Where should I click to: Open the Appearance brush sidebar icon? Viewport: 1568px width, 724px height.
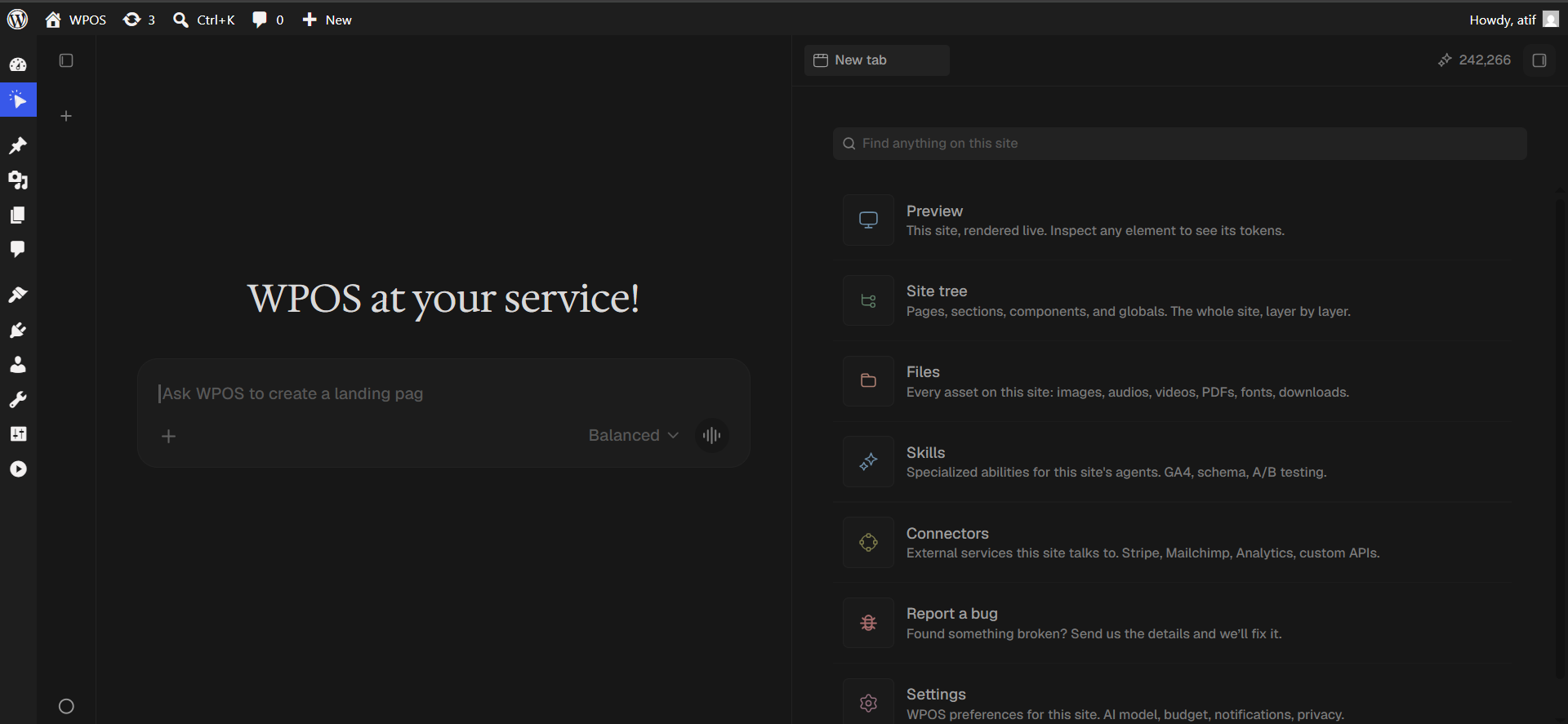18,295
